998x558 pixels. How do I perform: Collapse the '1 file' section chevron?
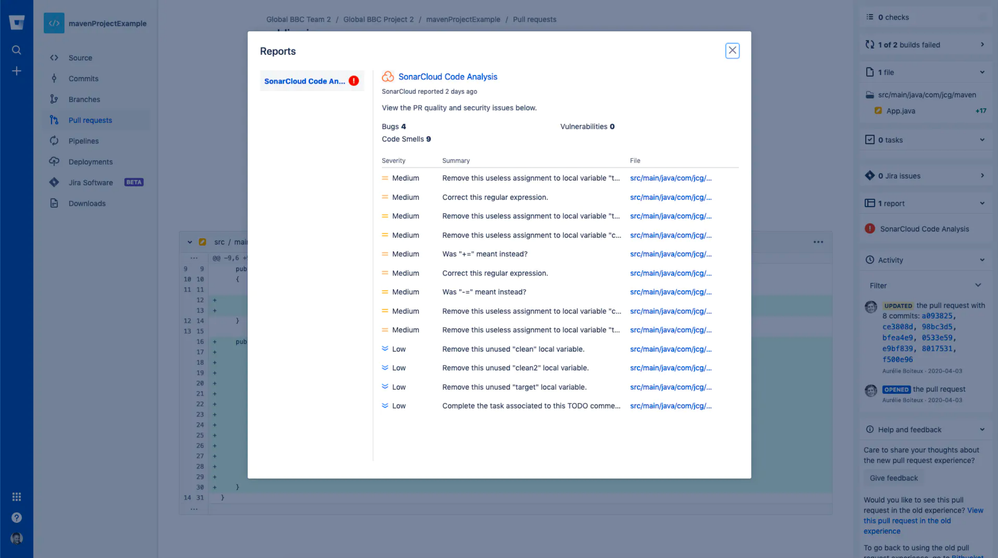coord(982,73)
